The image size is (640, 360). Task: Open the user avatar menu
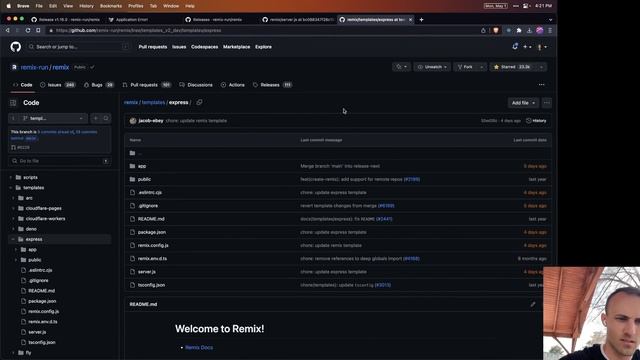point(542,47)
